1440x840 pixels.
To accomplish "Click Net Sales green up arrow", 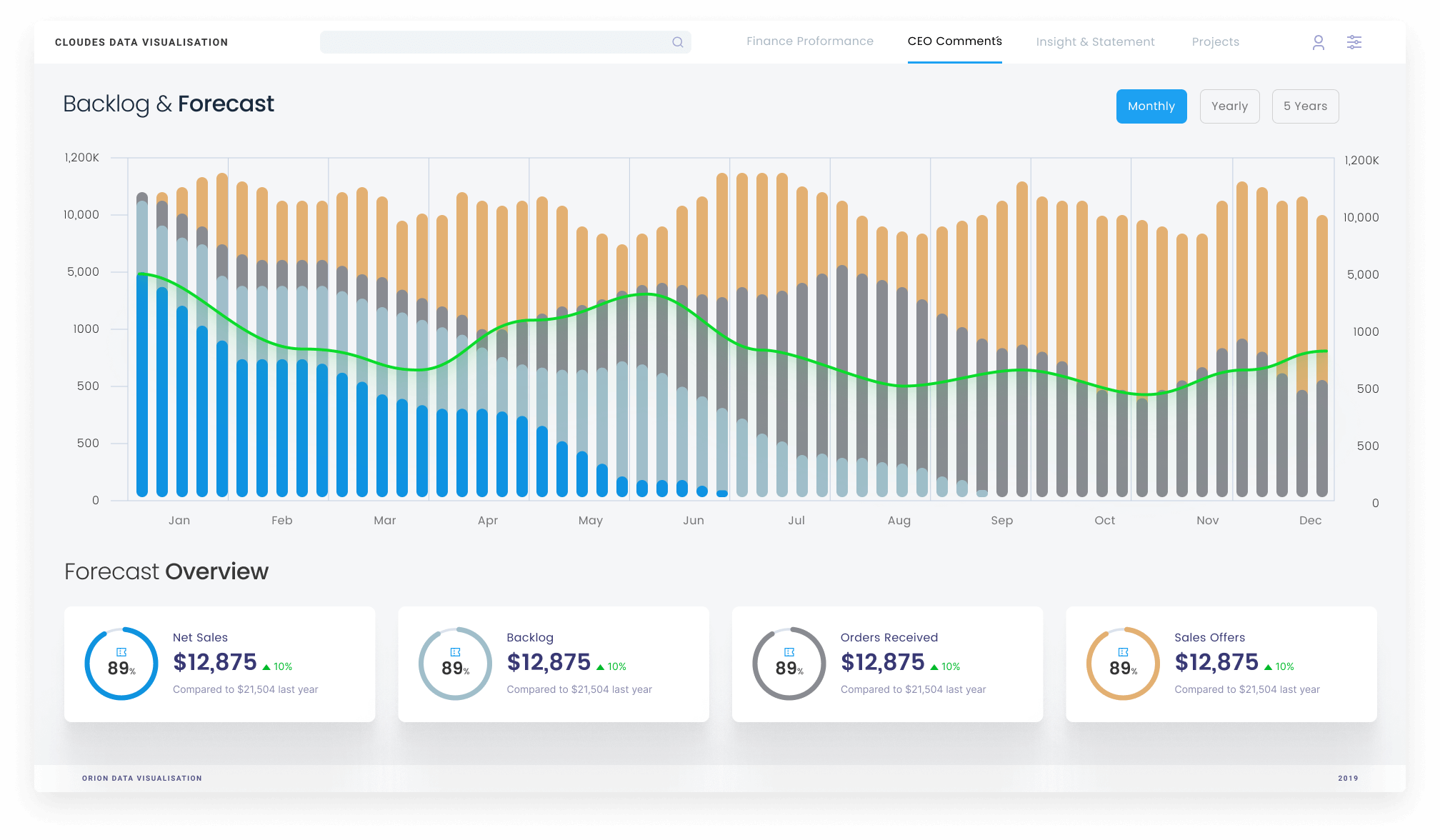I will pyautogui.click(x=266, y=667).
